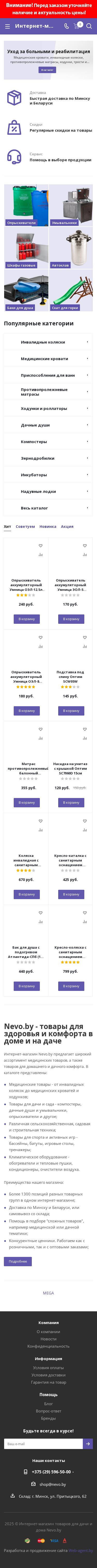This screenshot has width=97, height=1568.
Task: Expand the Дачные души category
Action: click(49, 425)
